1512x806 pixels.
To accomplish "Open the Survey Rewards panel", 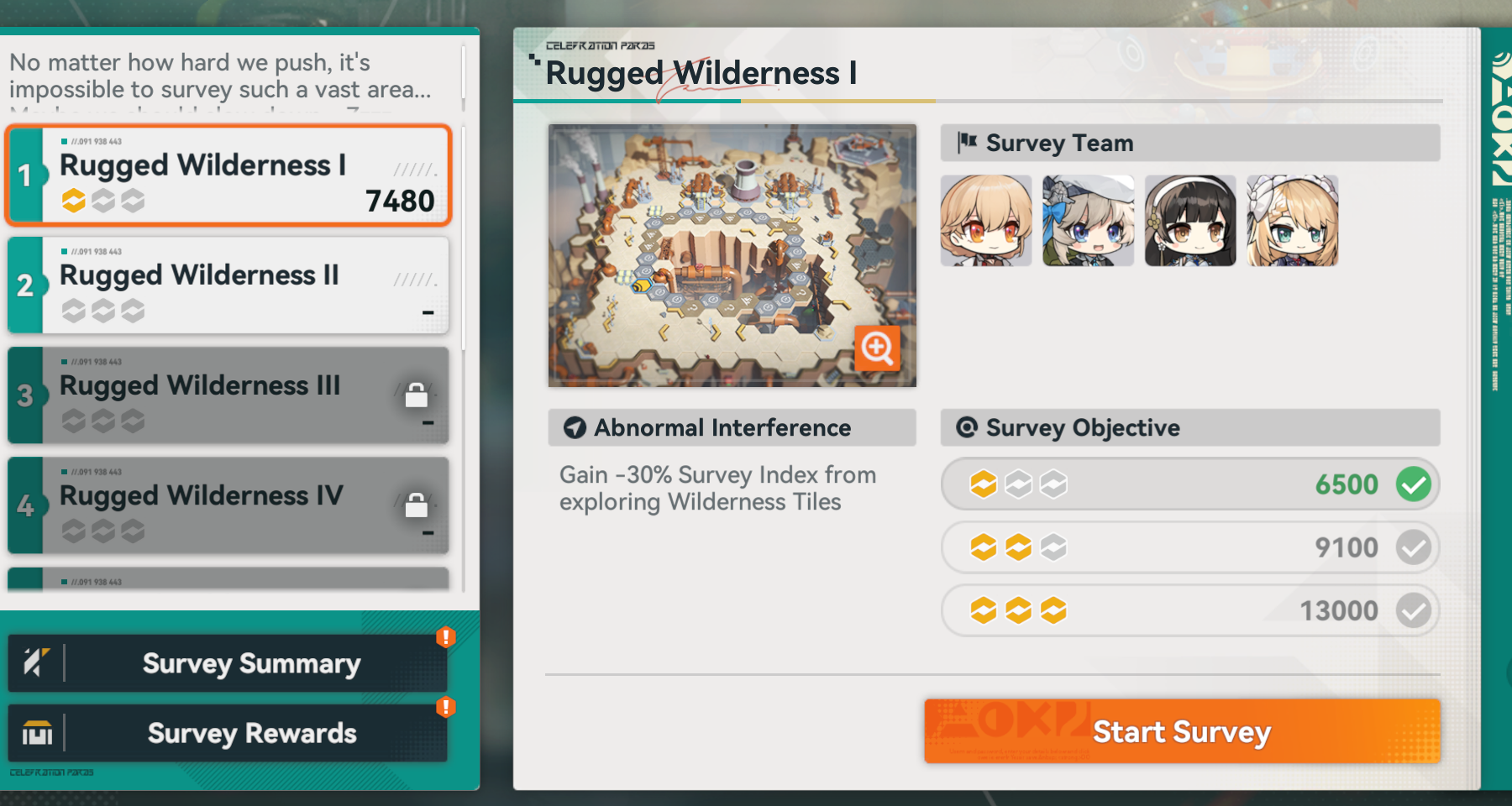I will tap(228, 733).
